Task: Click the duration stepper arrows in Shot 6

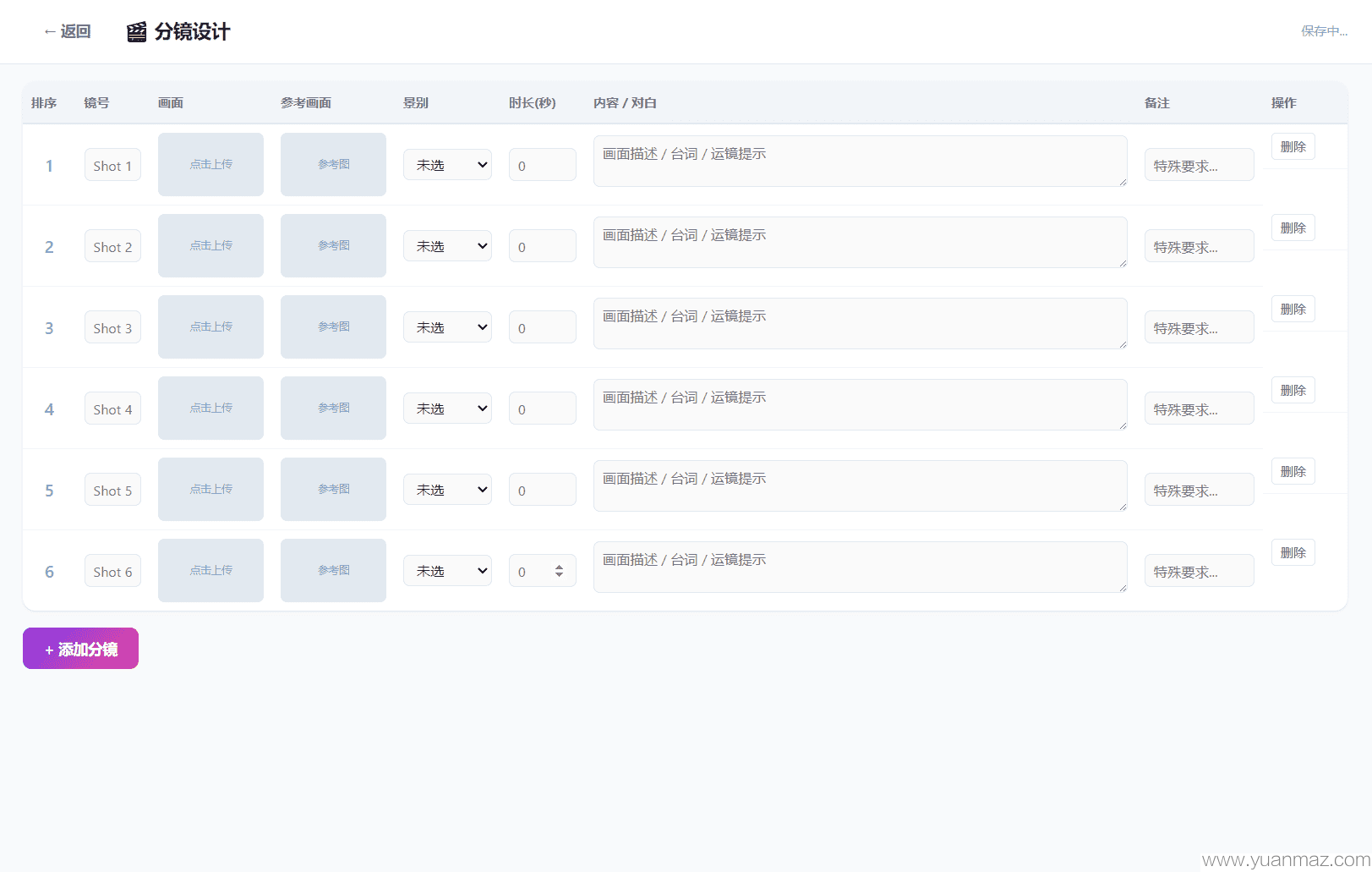Action: click(x=559, y=571)
